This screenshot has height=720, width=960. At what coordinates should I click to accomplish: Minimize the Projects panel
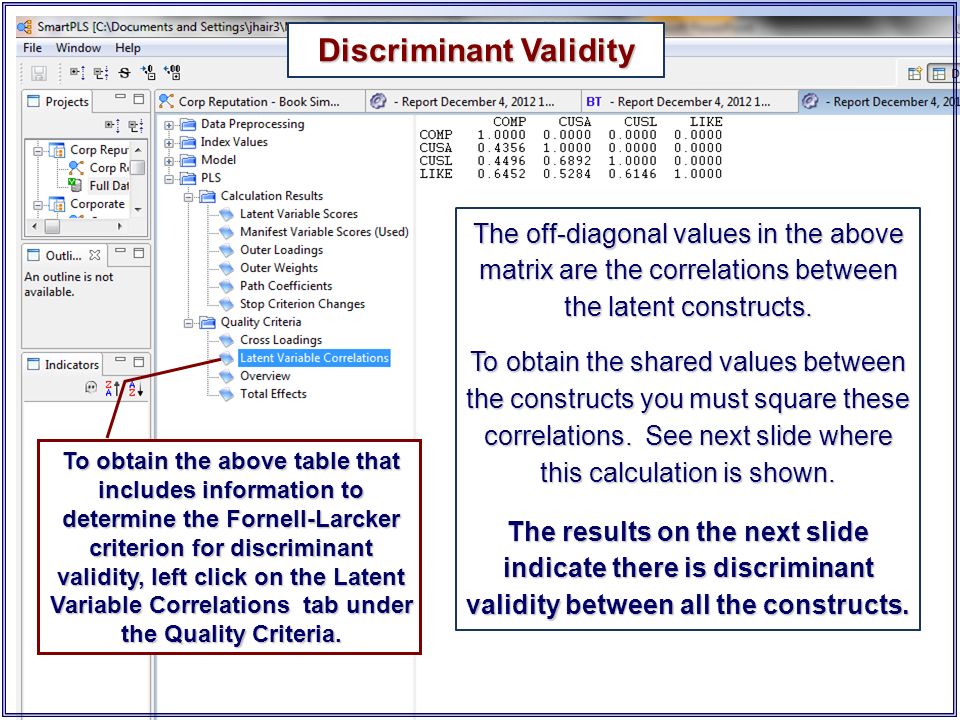click(121, 97)
